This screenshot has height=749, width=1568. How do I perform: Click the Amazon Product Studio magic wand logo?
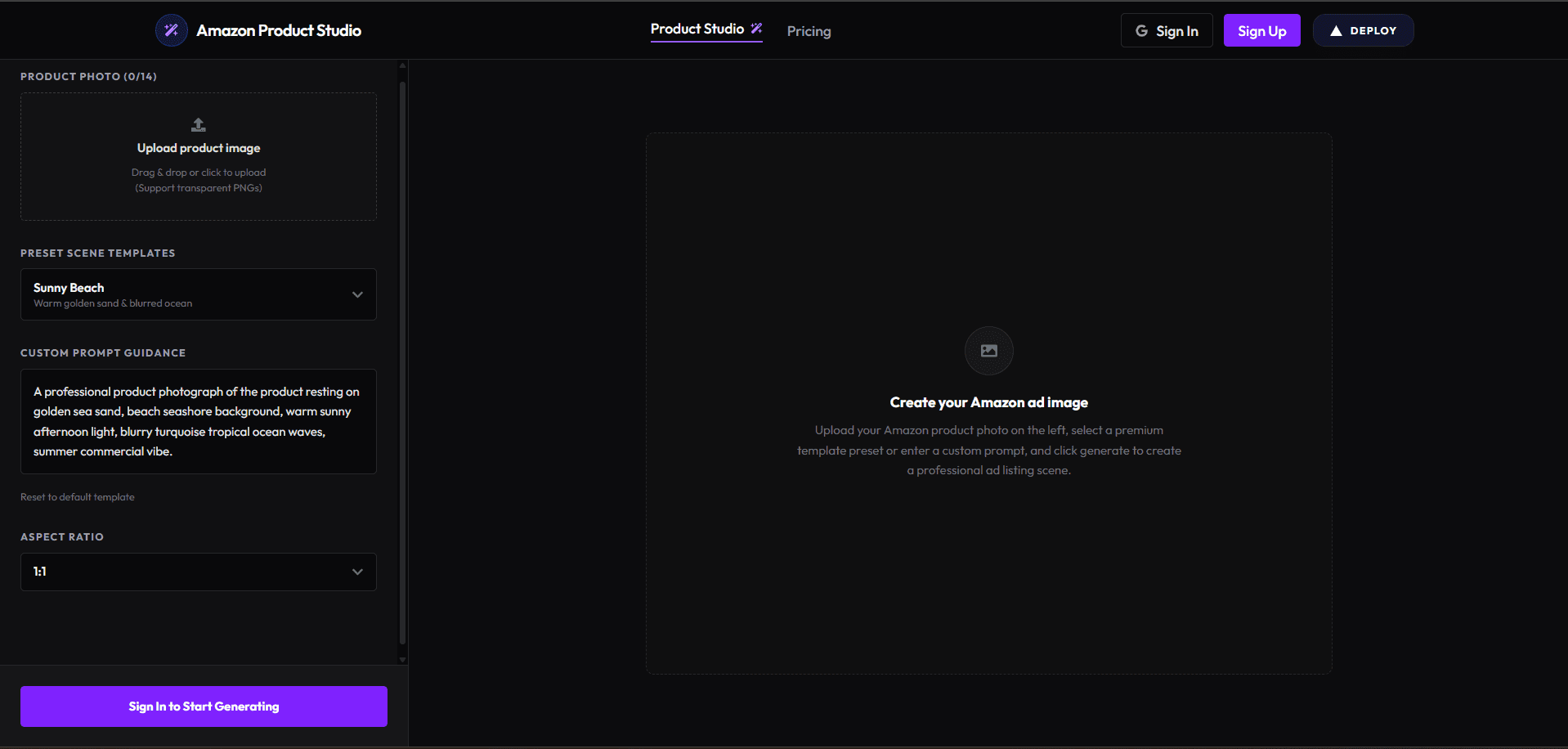point(171,30)
